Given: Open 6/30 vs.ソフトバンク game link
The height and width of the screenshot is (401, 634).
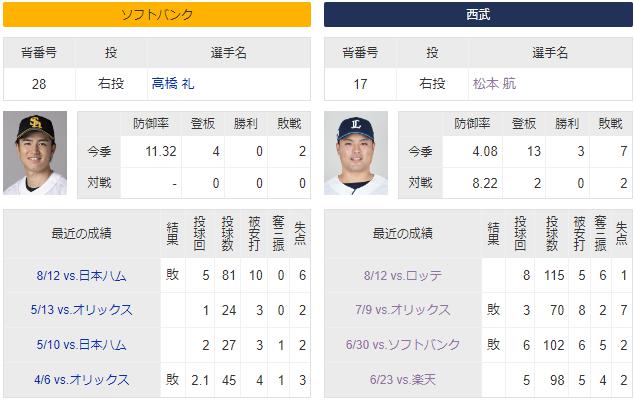Looking at the screenshot, I should pos(403,345).
